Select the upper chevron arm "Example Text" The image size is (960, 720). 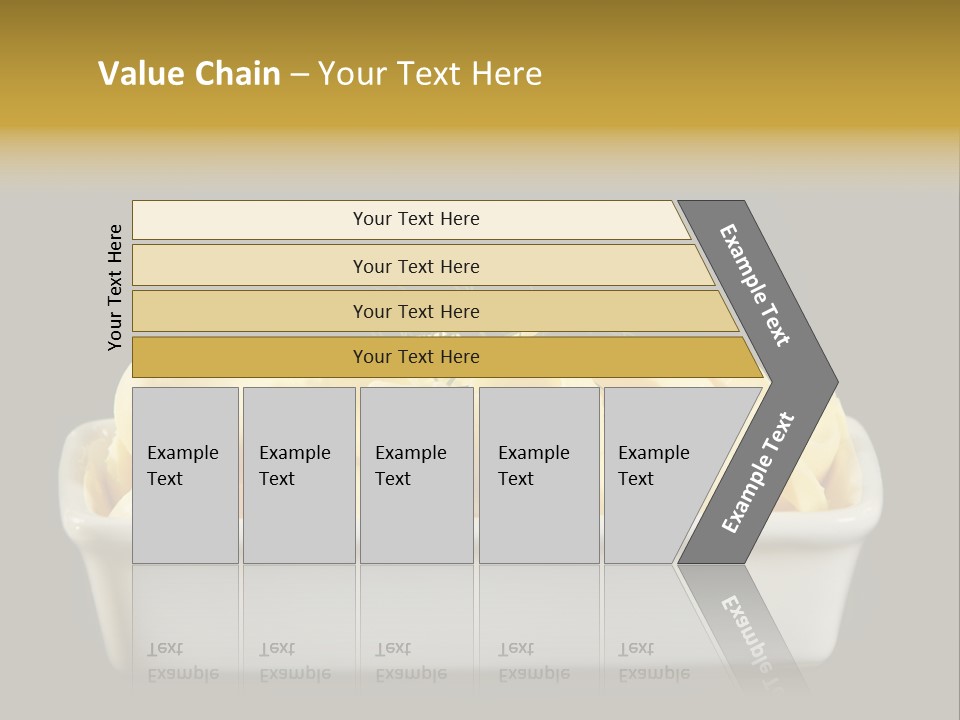click(756, 285)
